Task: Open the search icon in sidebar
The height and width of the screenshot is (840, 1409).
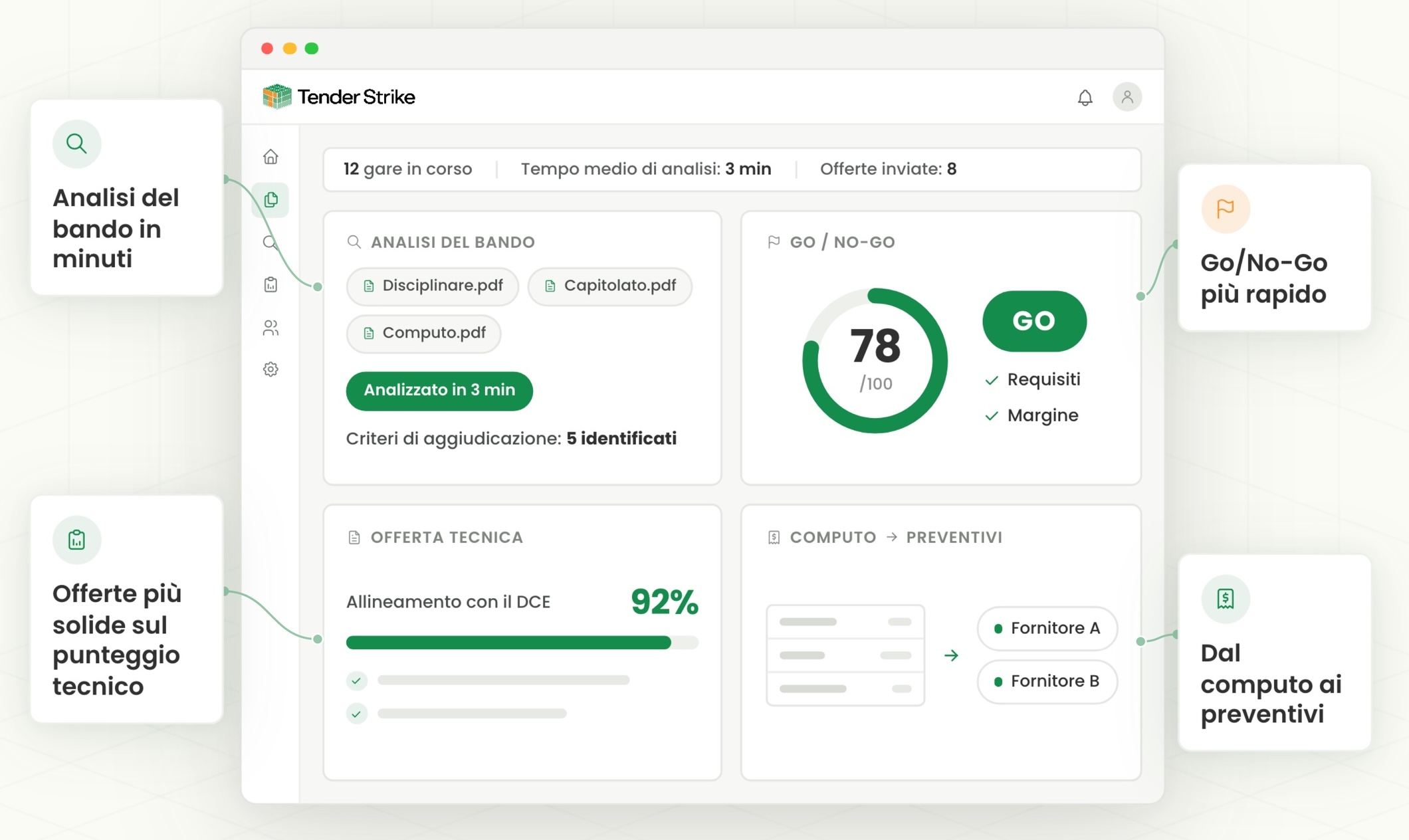Action: [271, 242]
